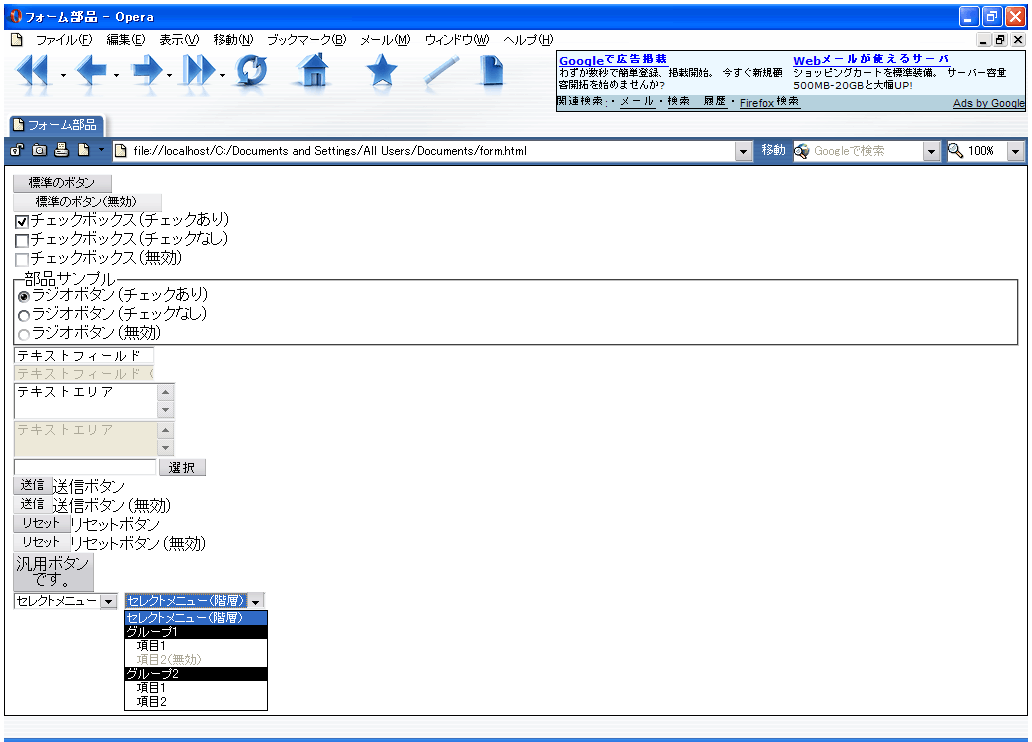The height and width of the screenshot is (742, 1032).
Task: Open the メール(M) menu
Action: [x=385, y=40]
